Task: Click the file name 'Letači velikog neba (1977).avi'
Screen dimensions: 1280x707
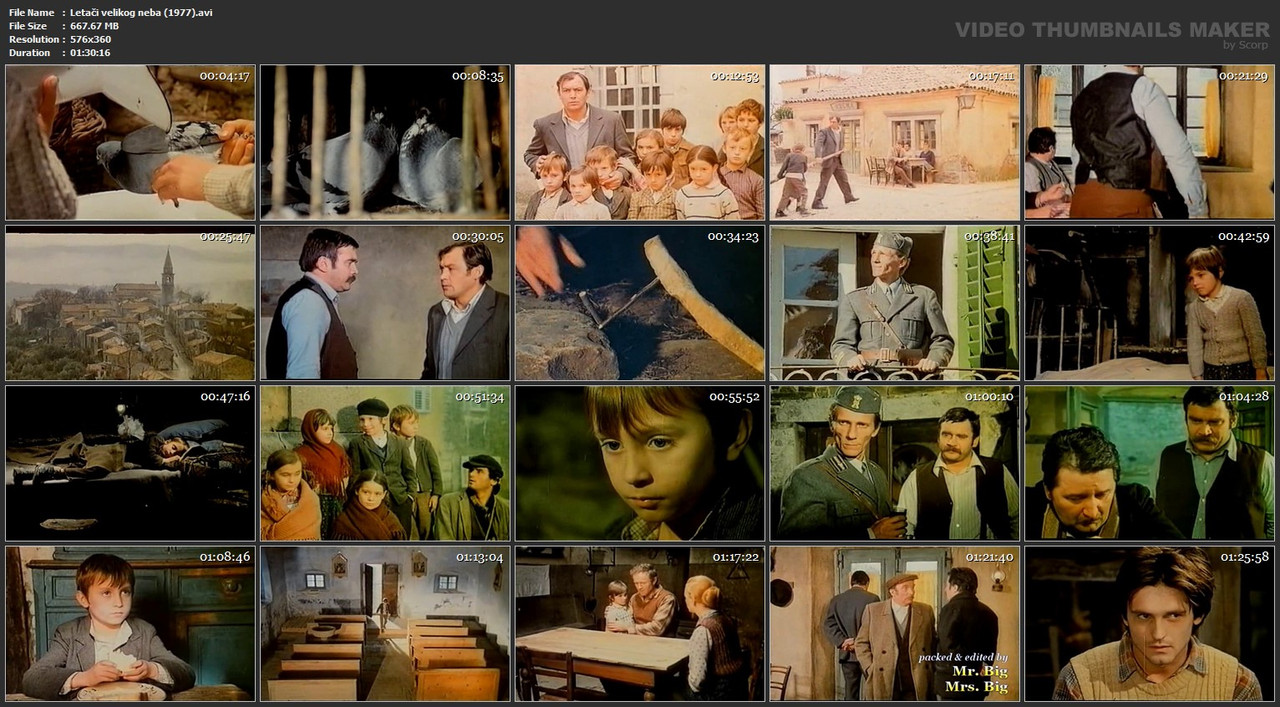Action: (141, 12)
